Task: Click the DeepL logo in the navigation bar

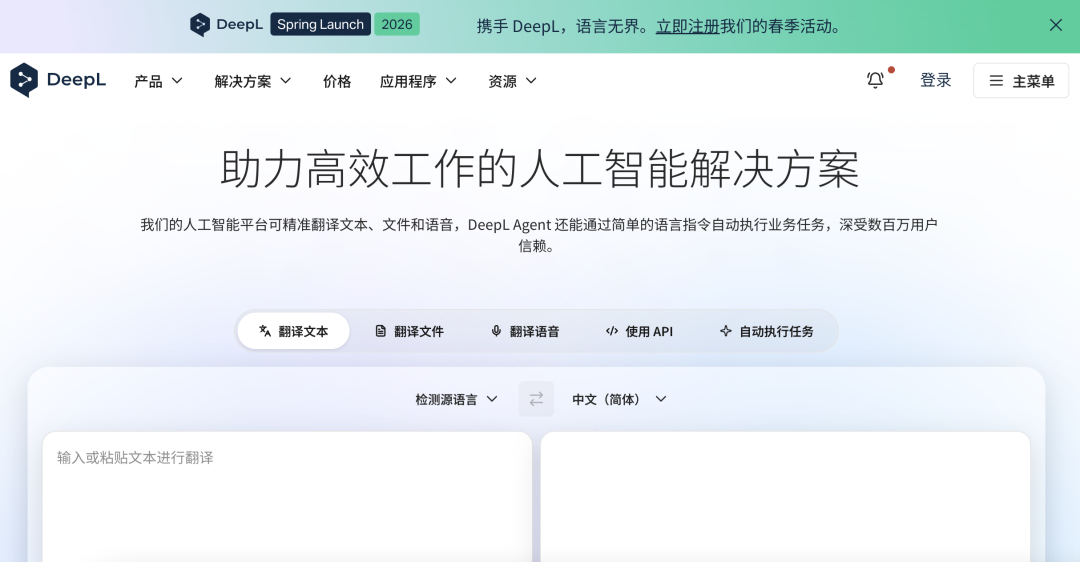Action: (x=58, y=81)
